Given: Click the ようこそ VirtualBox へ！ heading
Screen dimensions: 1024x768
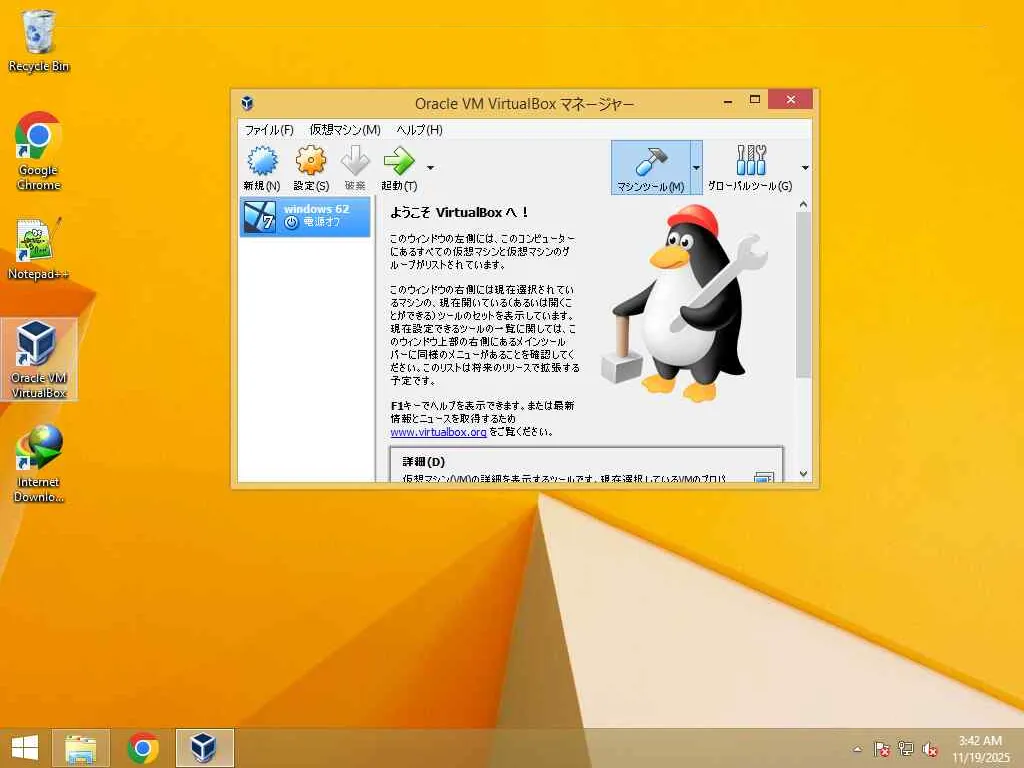Looking at the screenshot, I should pyautogui.click(x=459, y=212).
